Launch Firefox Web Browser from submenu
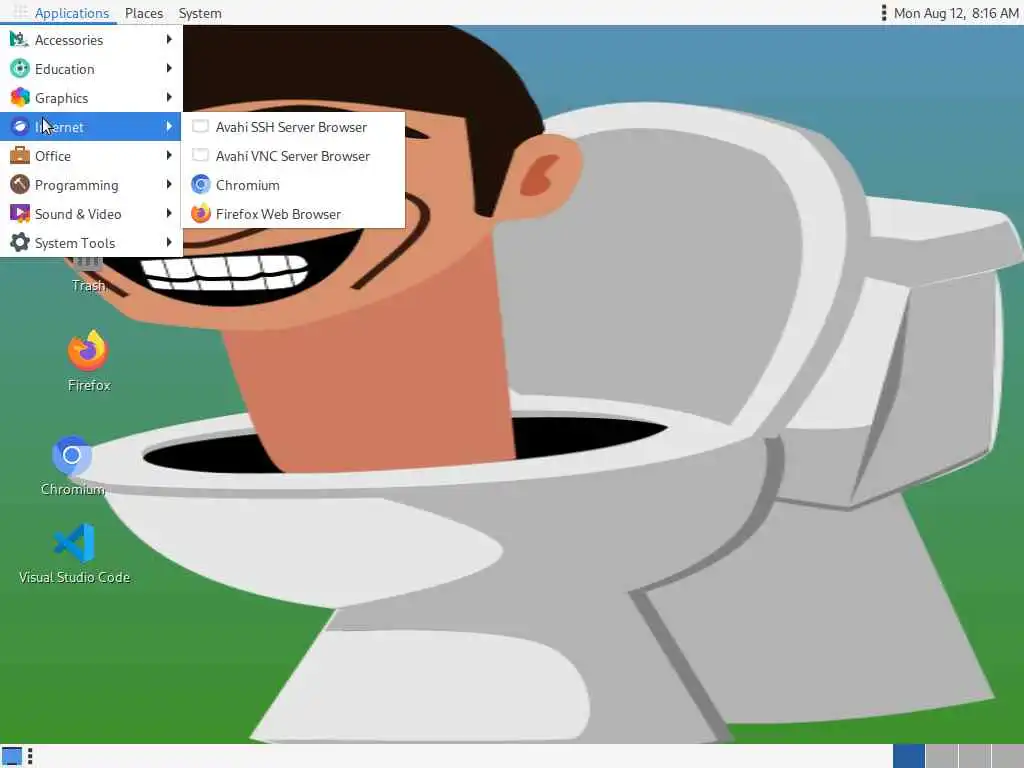This screenshot has width=1024, height=768. (x=293, y=214)
